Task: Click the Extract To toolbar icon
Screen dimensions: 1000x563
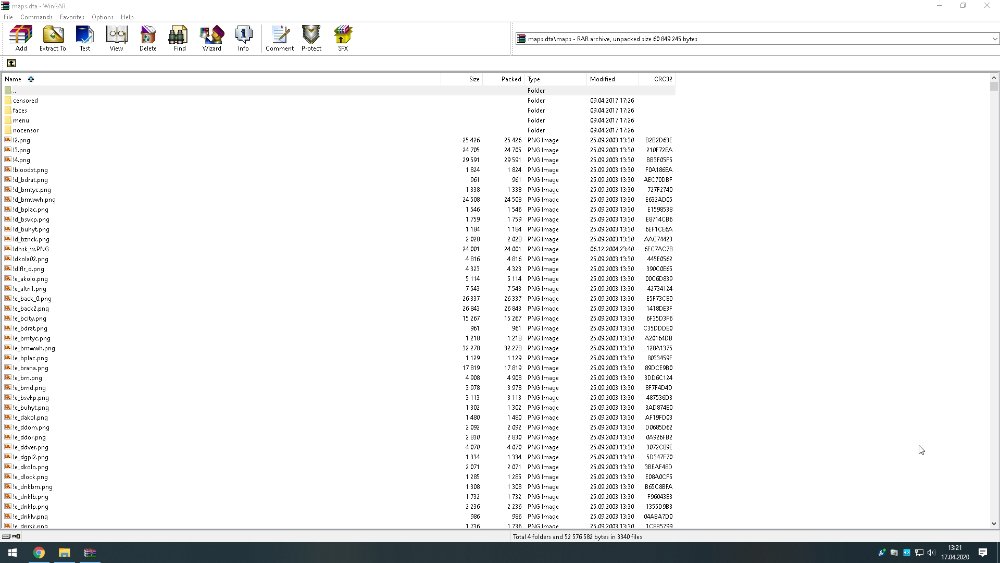Action: click(x=52, y=38)
